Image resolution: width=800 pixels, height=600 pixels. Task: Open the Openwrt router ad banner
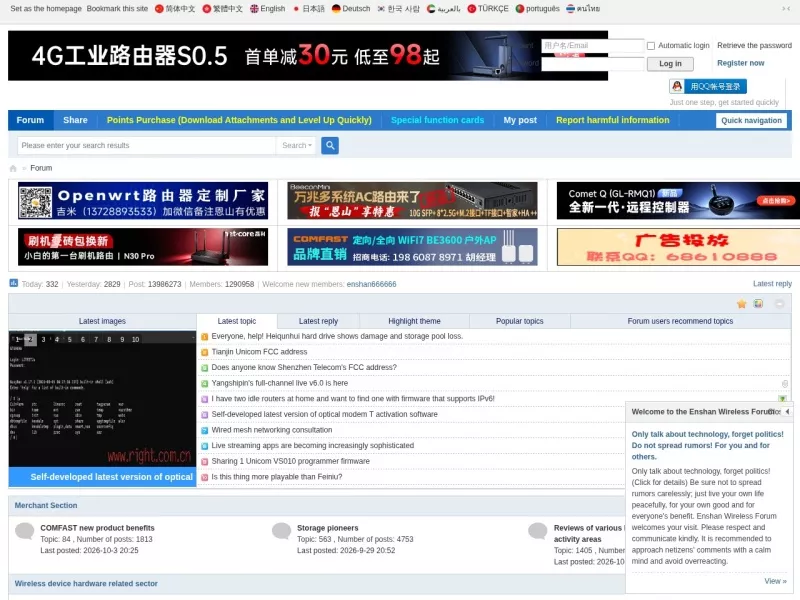pyautogui.click(x=143, y=201)
